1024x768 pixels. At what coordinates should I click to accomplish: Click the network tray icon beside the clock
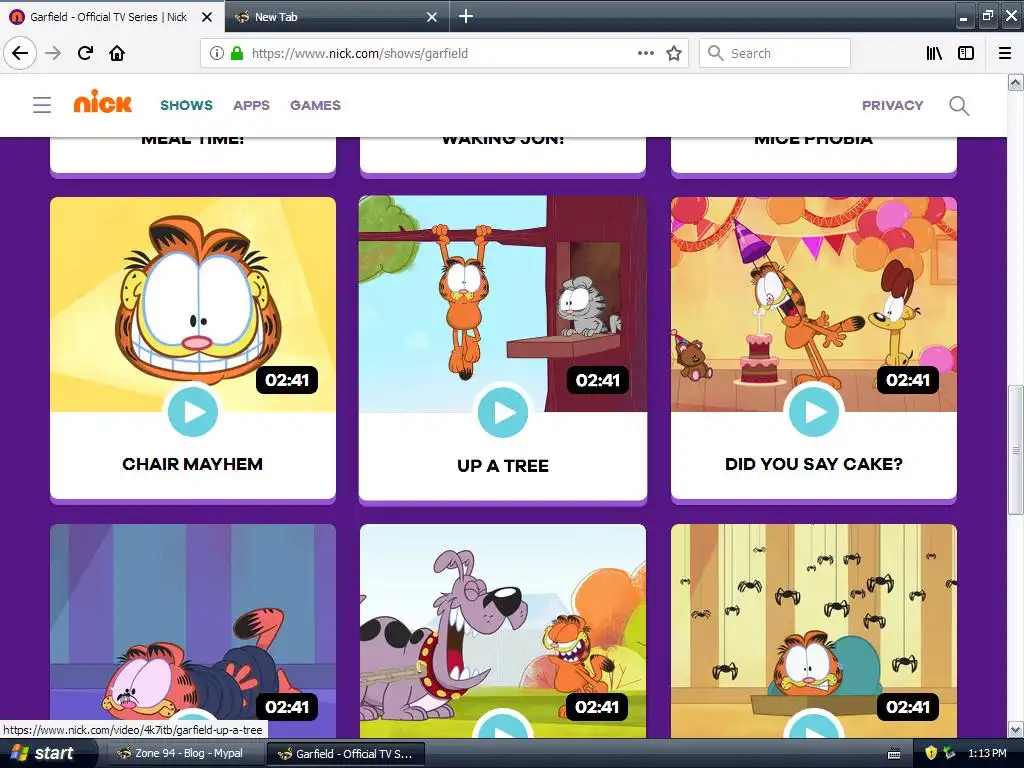click(x=949, y=754)
